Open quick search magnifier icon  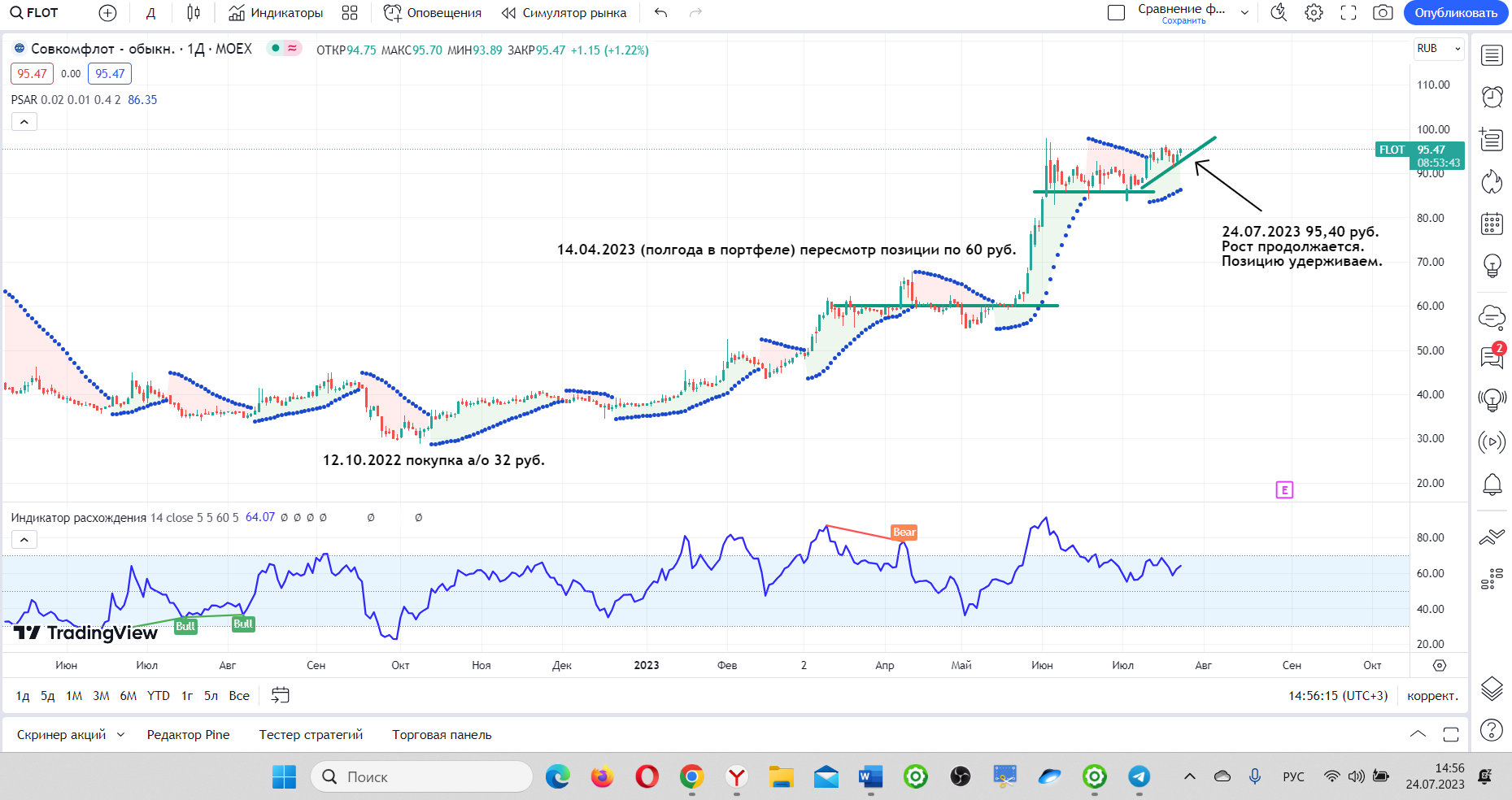[1279, 13]
